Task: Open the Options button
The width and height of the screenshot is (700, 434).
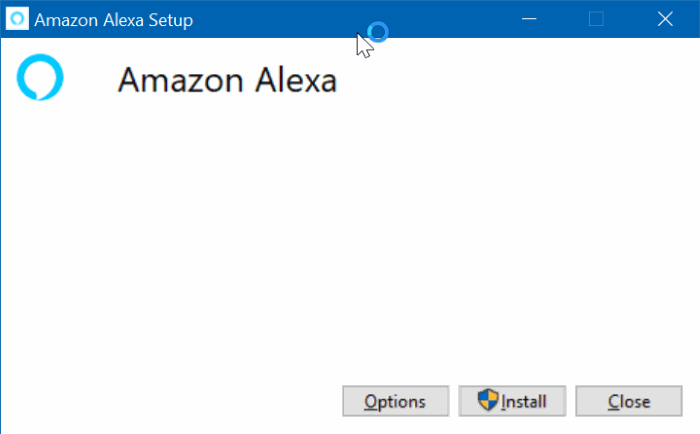Action: [x=394, y=401]
